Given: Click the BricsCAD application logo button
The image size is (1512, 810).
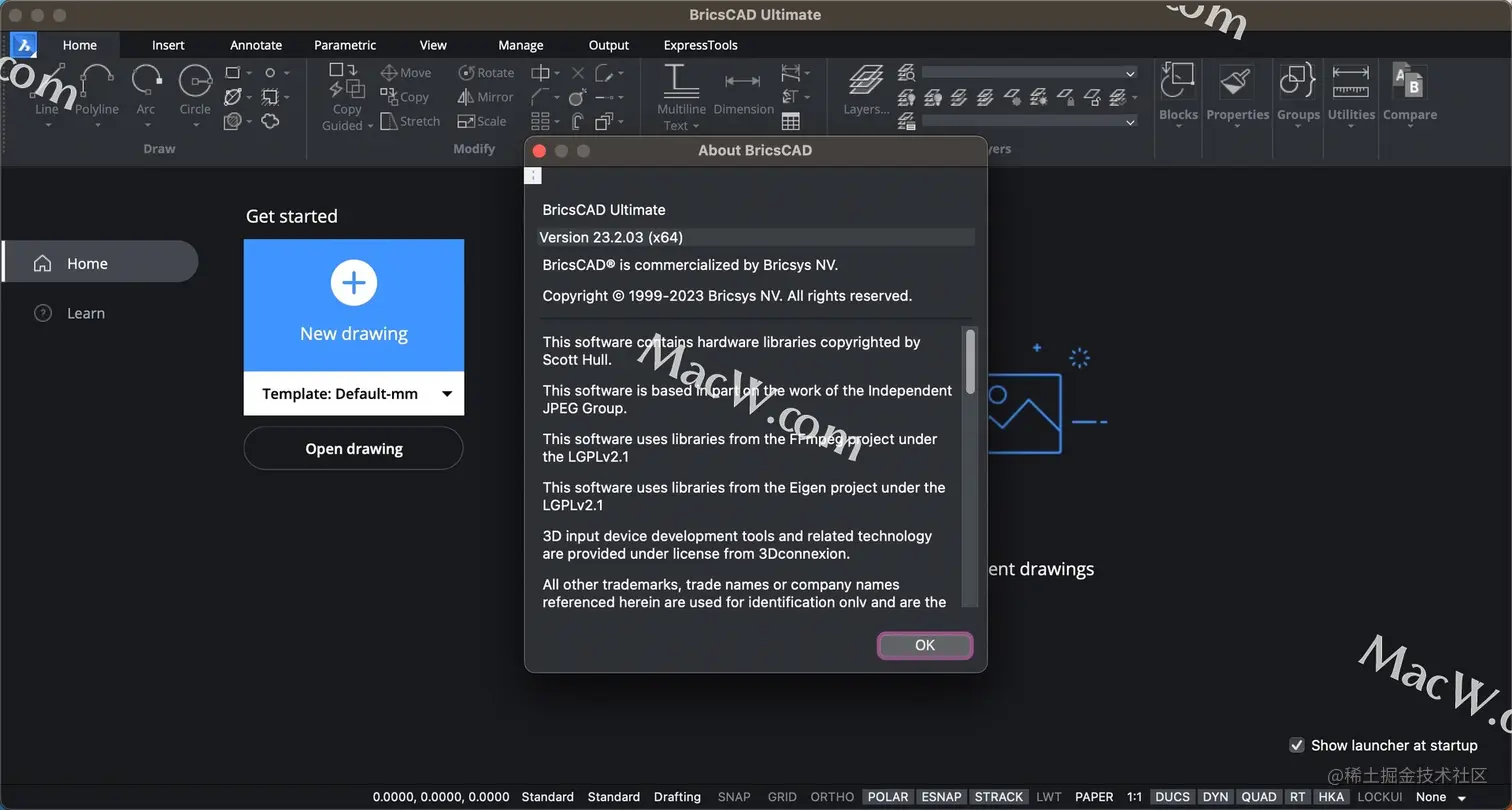Looking at the screenshot, I should click(24, 45).
